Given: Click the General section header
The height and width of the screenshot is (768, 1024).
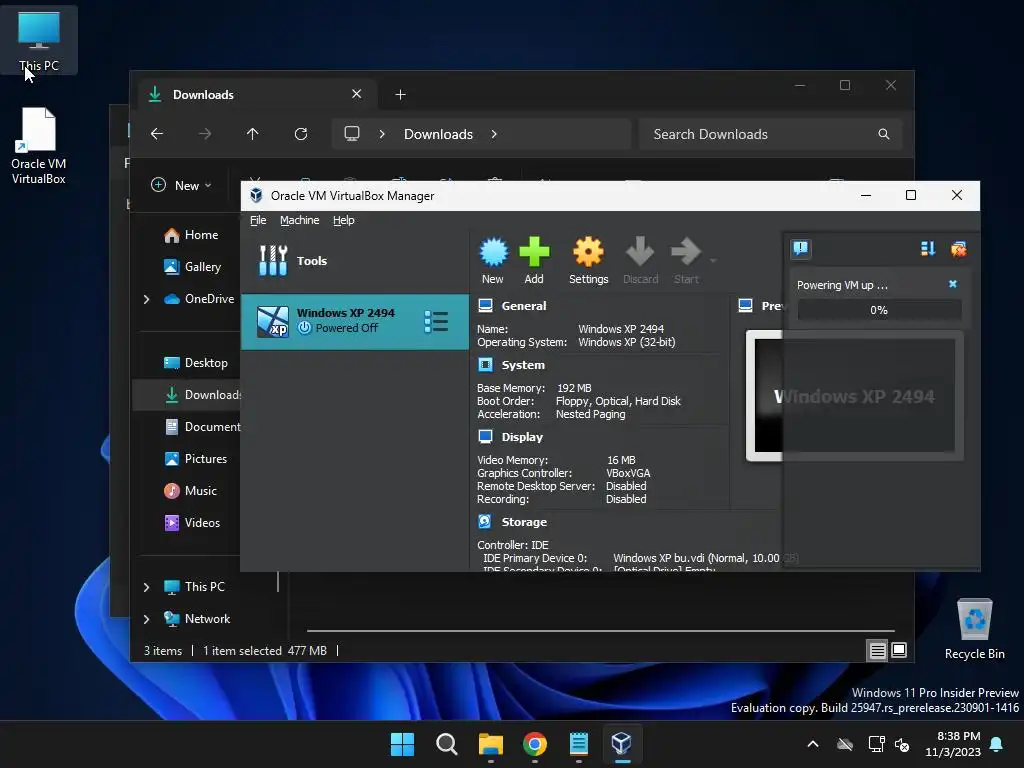Looking at the screenshot, I should (524, 306).
